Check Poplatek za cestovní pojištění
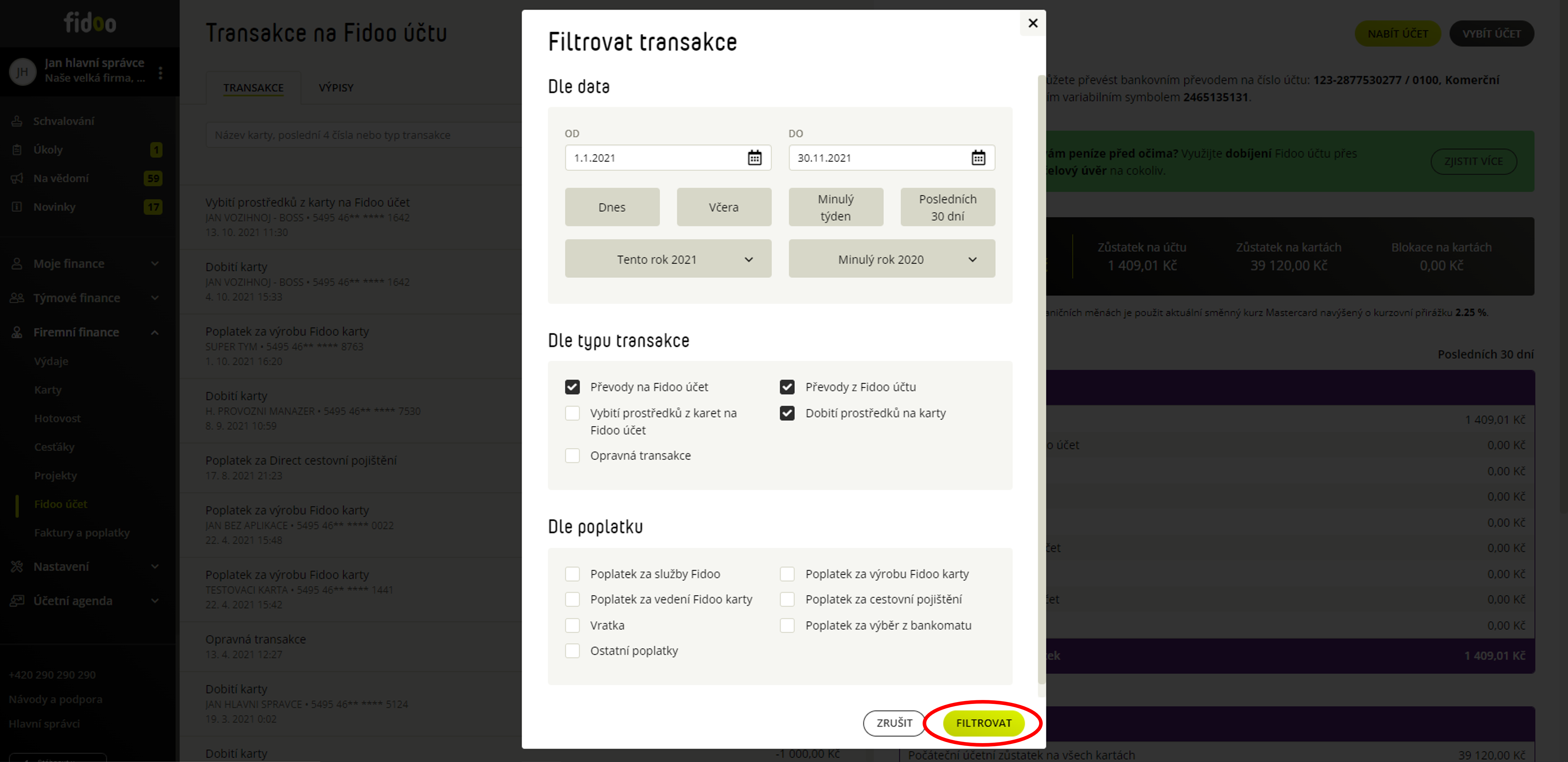The height and width of the screenshot is (762, 1568). pyautogui.click(x=787, y=599)
